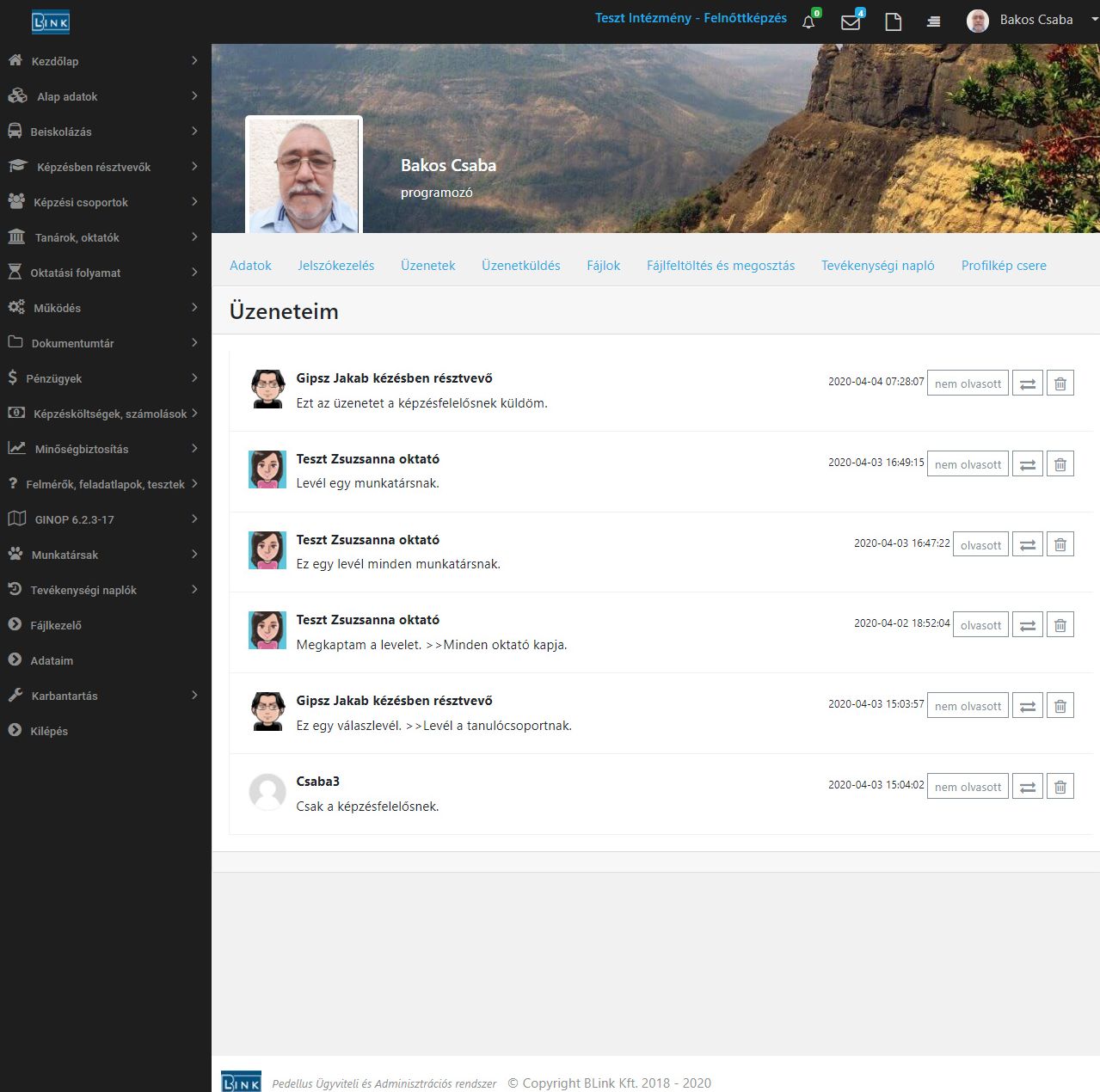Reply to Teszt Zsuzsanna's 16:49:15 message
Viewport: 1100px width, 1092px height.
click(x=1028, y=464)
